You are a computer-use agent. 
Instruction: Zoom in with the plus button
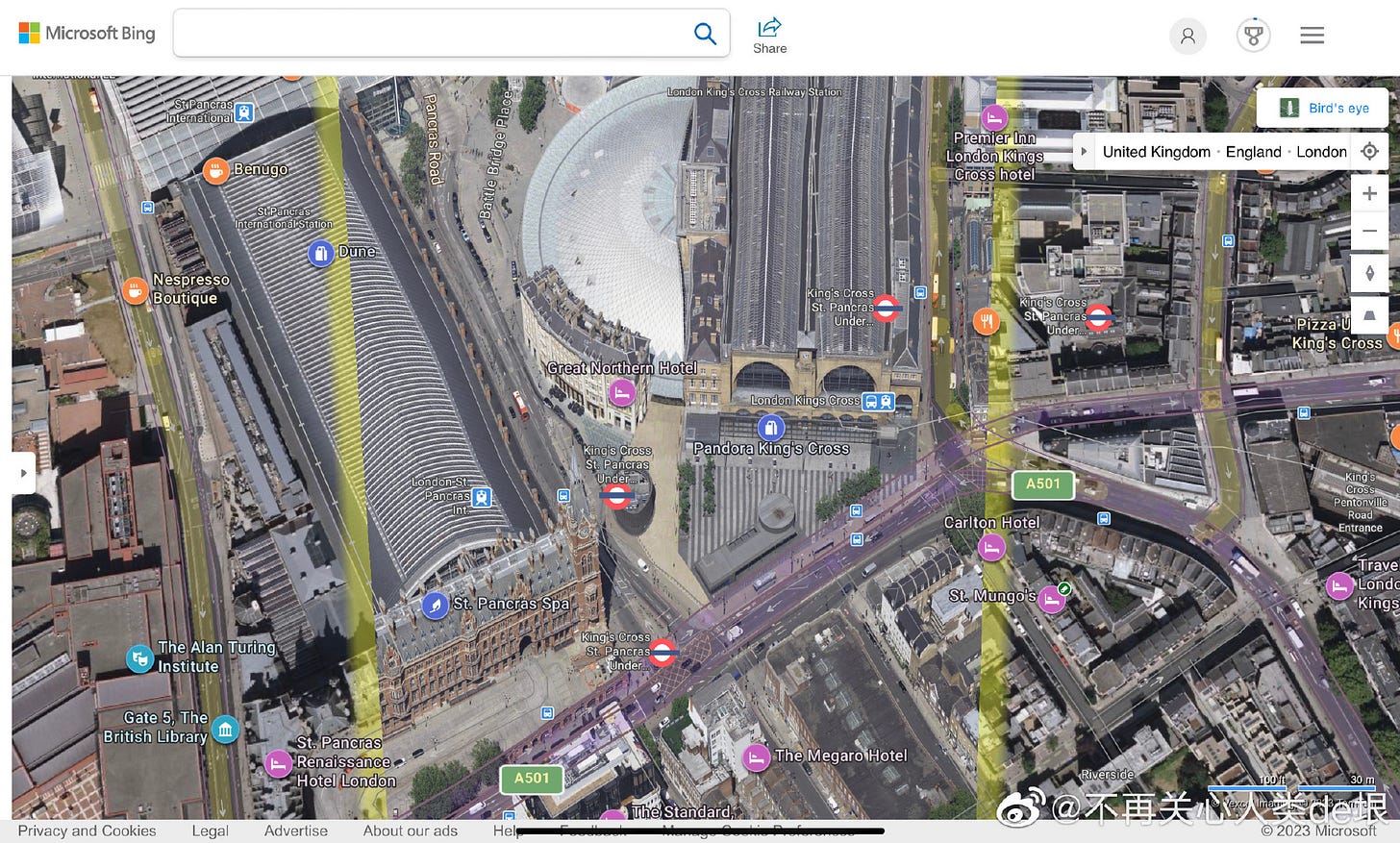coord(1370,193)
